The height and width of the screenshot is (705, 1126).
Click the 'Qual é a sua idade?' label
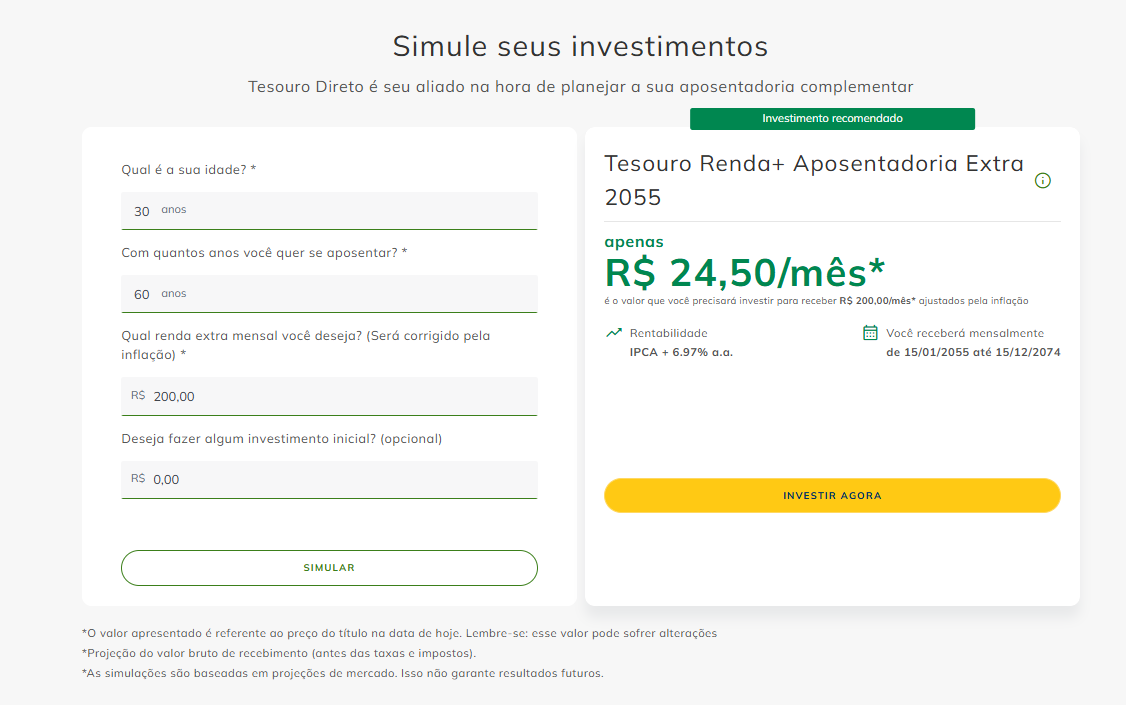[188, 169]
